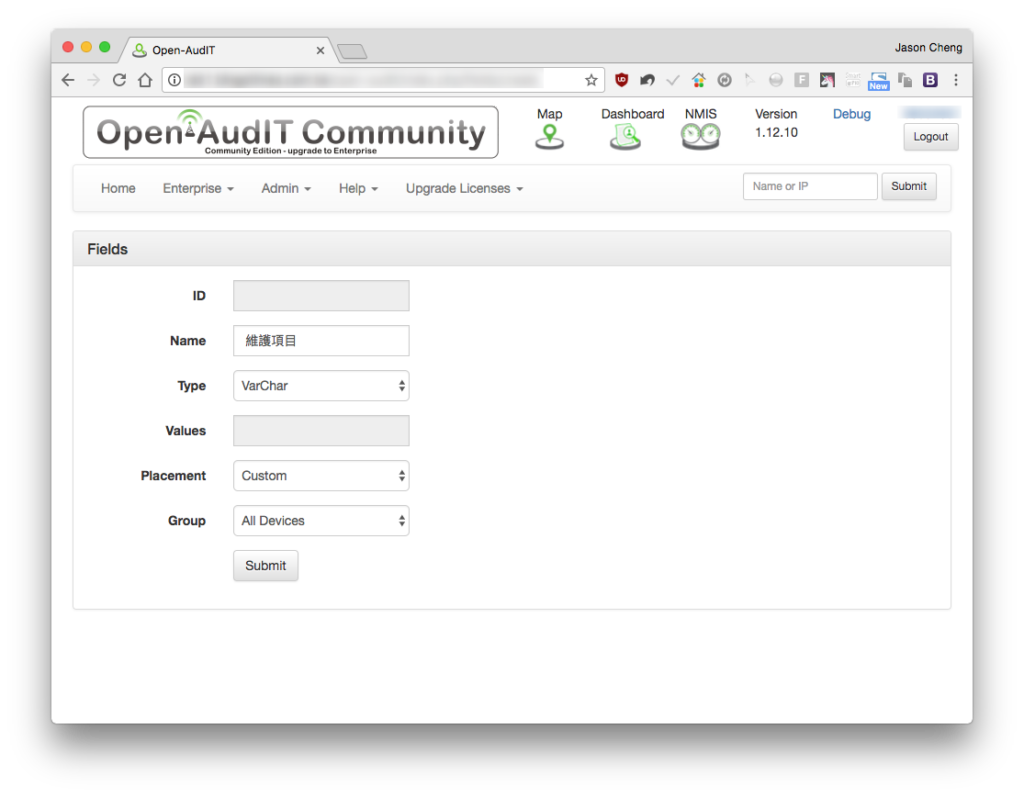Click the unicorn extension icon

point(827,80)
